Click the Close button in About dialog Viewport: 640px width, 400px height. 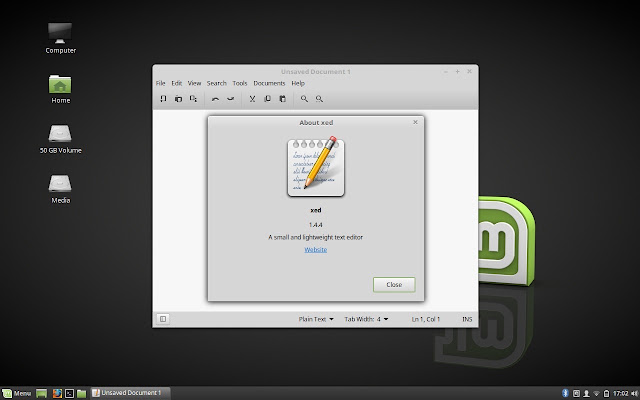(x=394, y=284)
